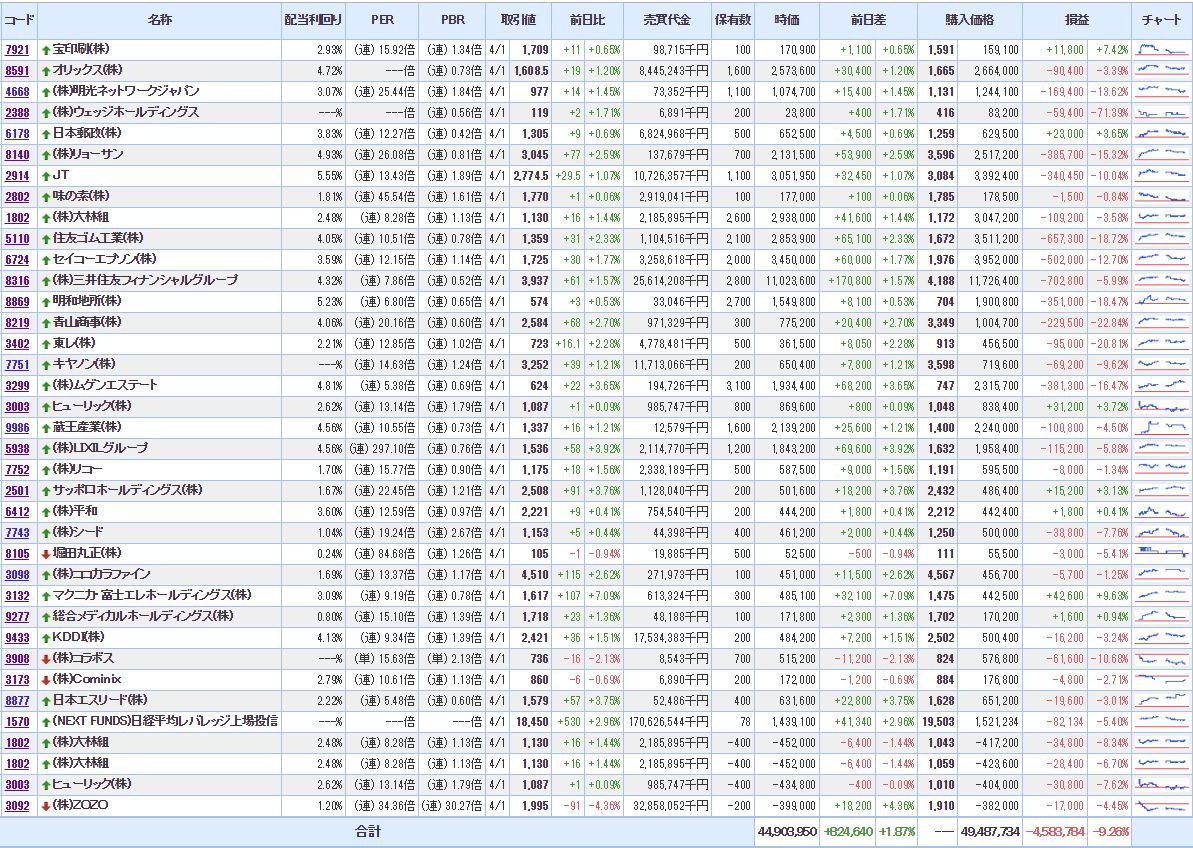This screenshot has width=1193, height=848.
Task: Click the 配当利回り column header
Action: pos(313,19)
